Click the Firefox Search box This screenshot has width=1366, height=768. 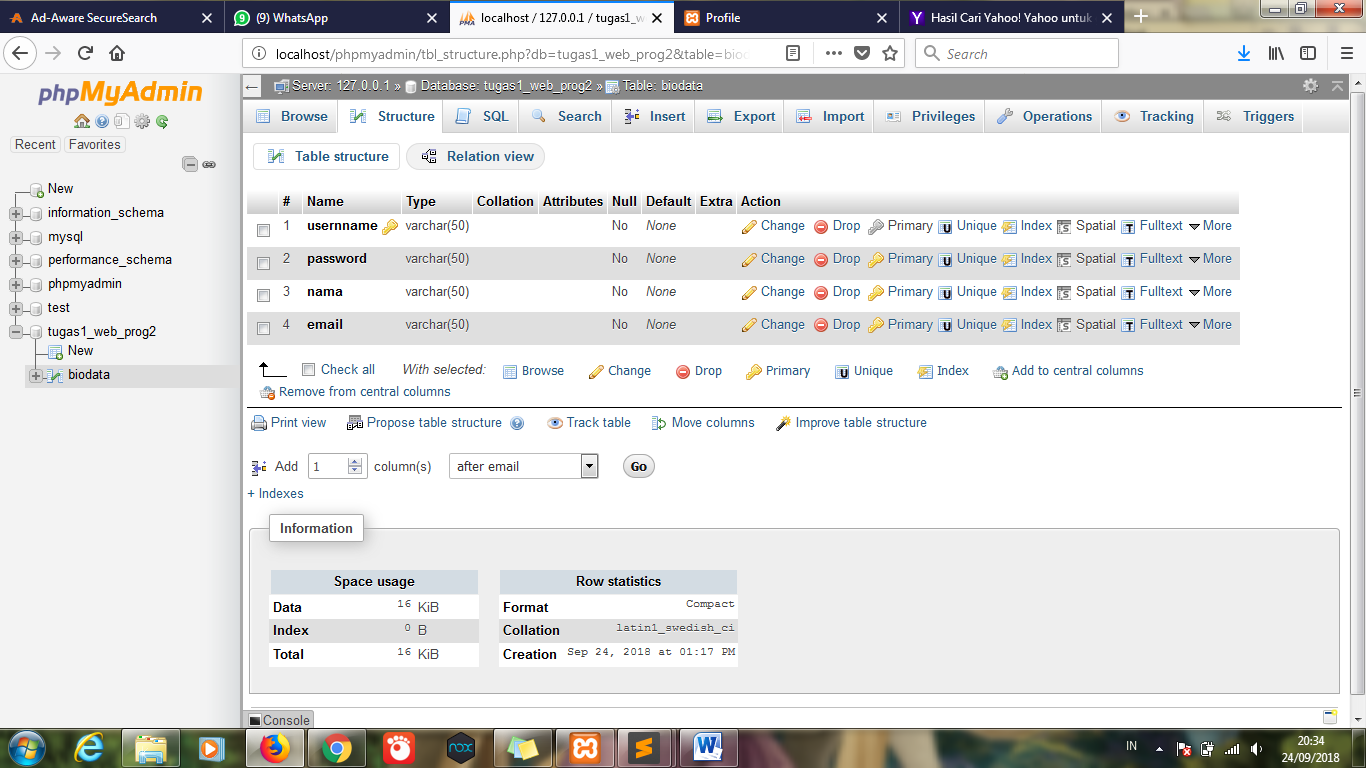(x=1017, y=54)
